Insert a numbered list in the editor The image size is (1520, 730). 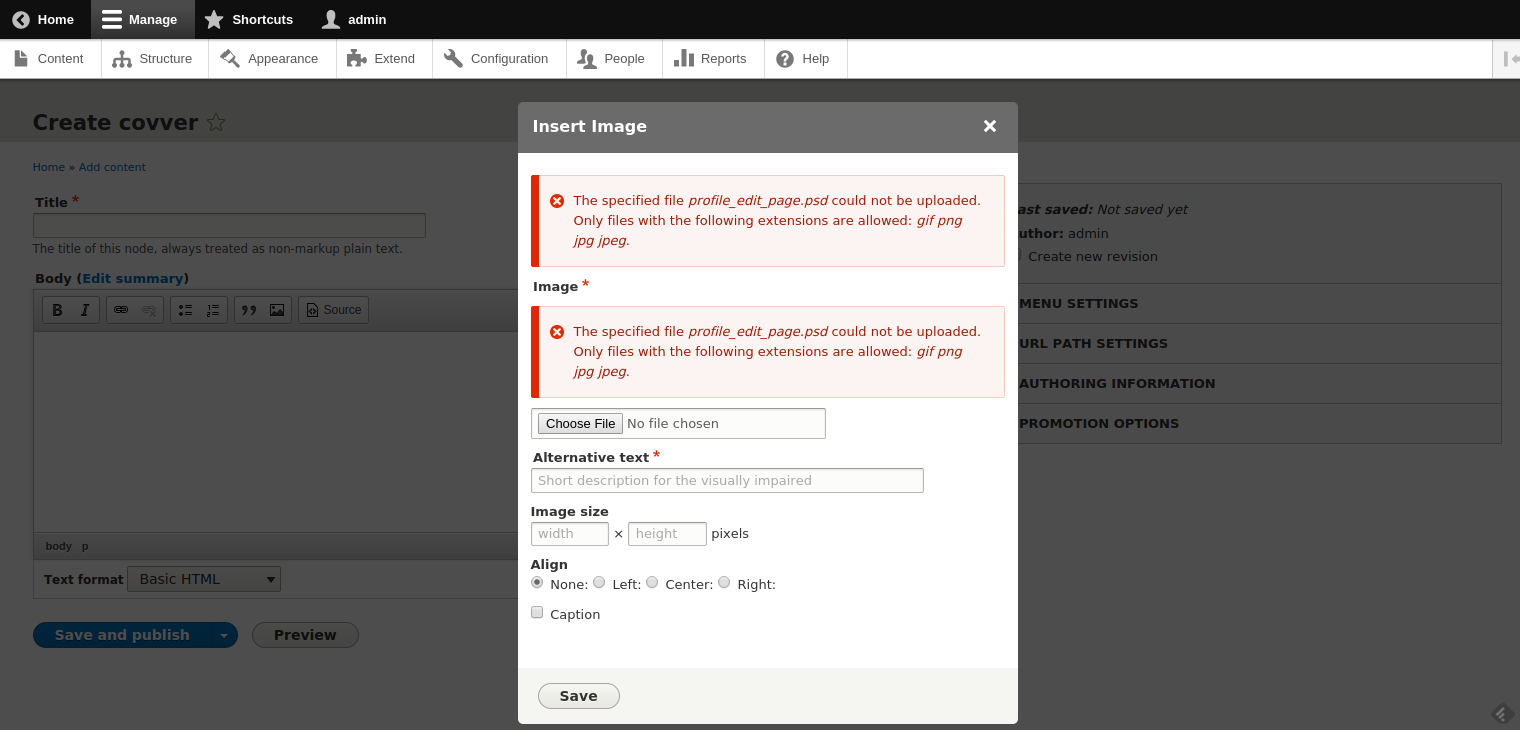(x=213, y=310)
